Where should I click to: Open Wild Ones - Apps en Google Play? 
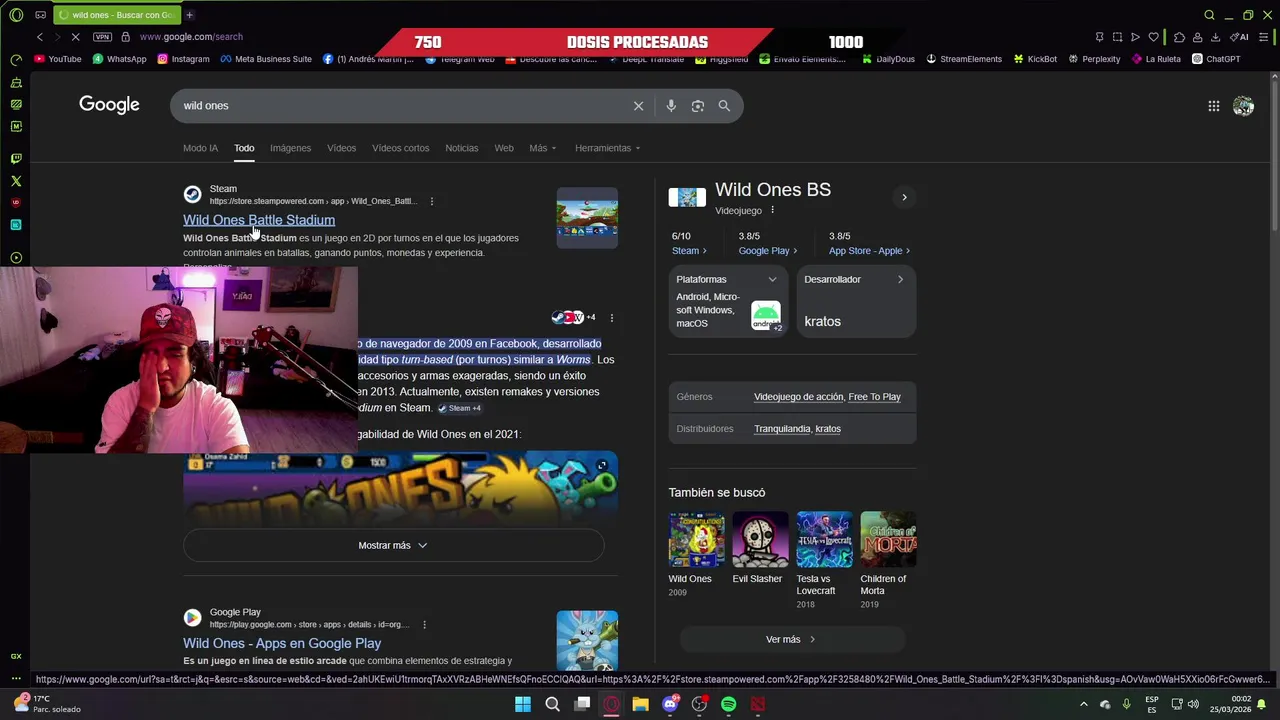[282, 643]
